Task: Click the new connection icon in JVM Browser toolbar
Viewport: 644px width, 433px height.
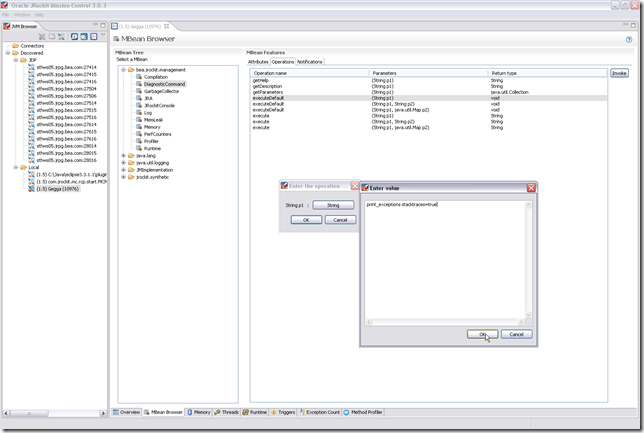Action: pos(61,37)
